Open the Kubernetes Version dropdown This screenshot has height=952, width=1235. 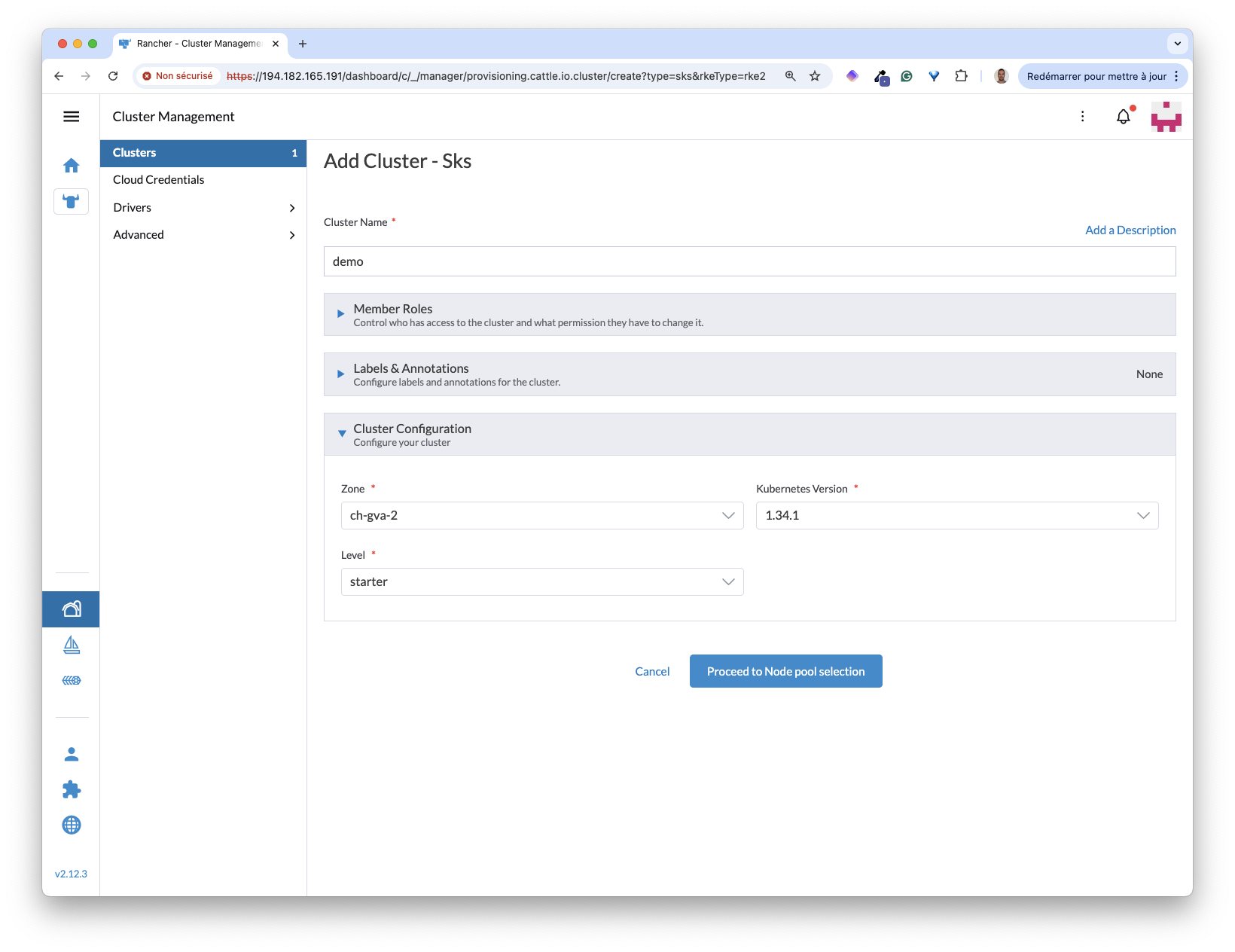956,516
